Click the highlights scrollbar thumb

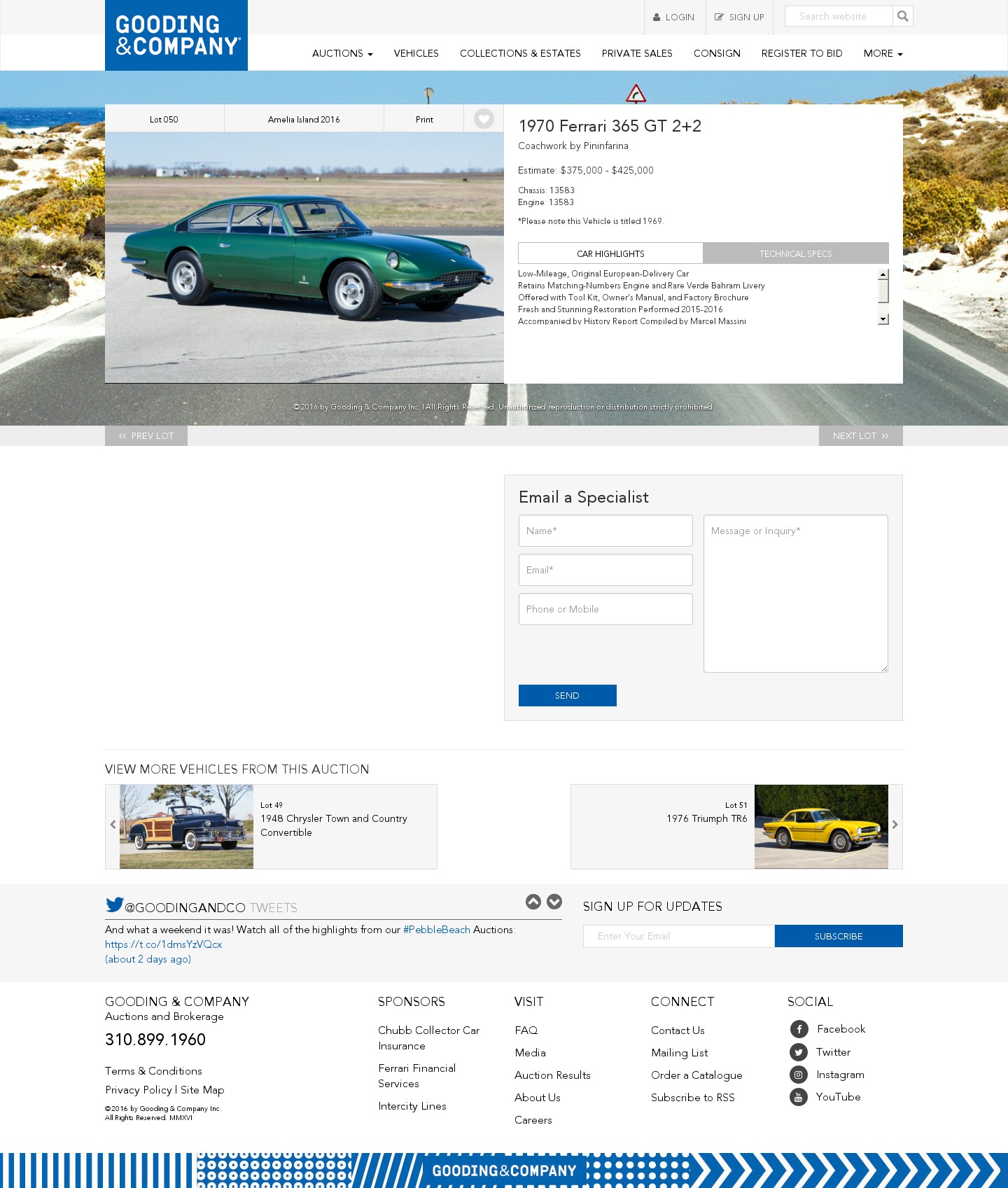click(x=883, y=291)
